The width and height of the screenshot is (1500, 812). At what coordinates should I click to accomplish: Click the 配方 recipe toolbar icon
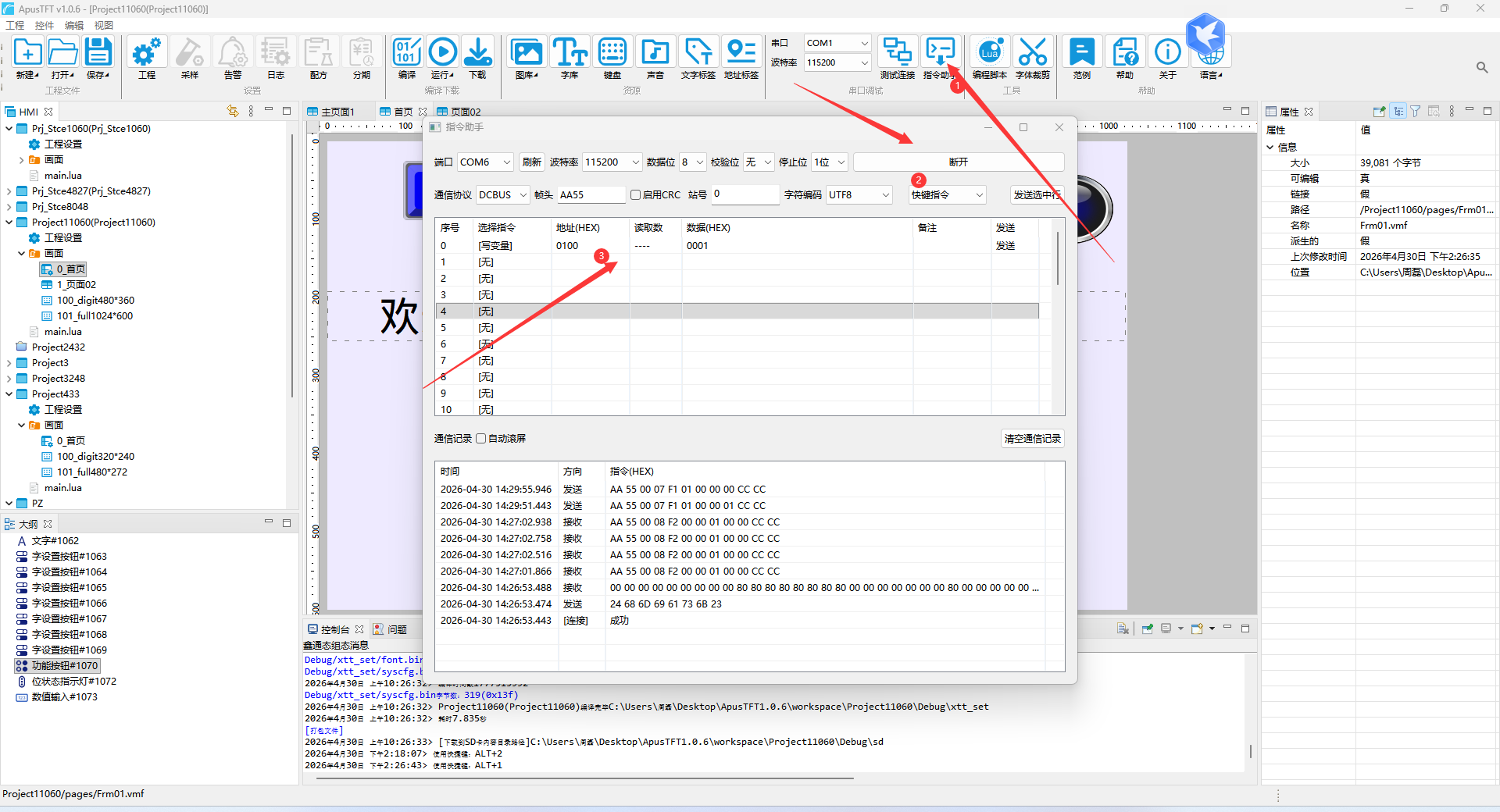tap(318, 52)
